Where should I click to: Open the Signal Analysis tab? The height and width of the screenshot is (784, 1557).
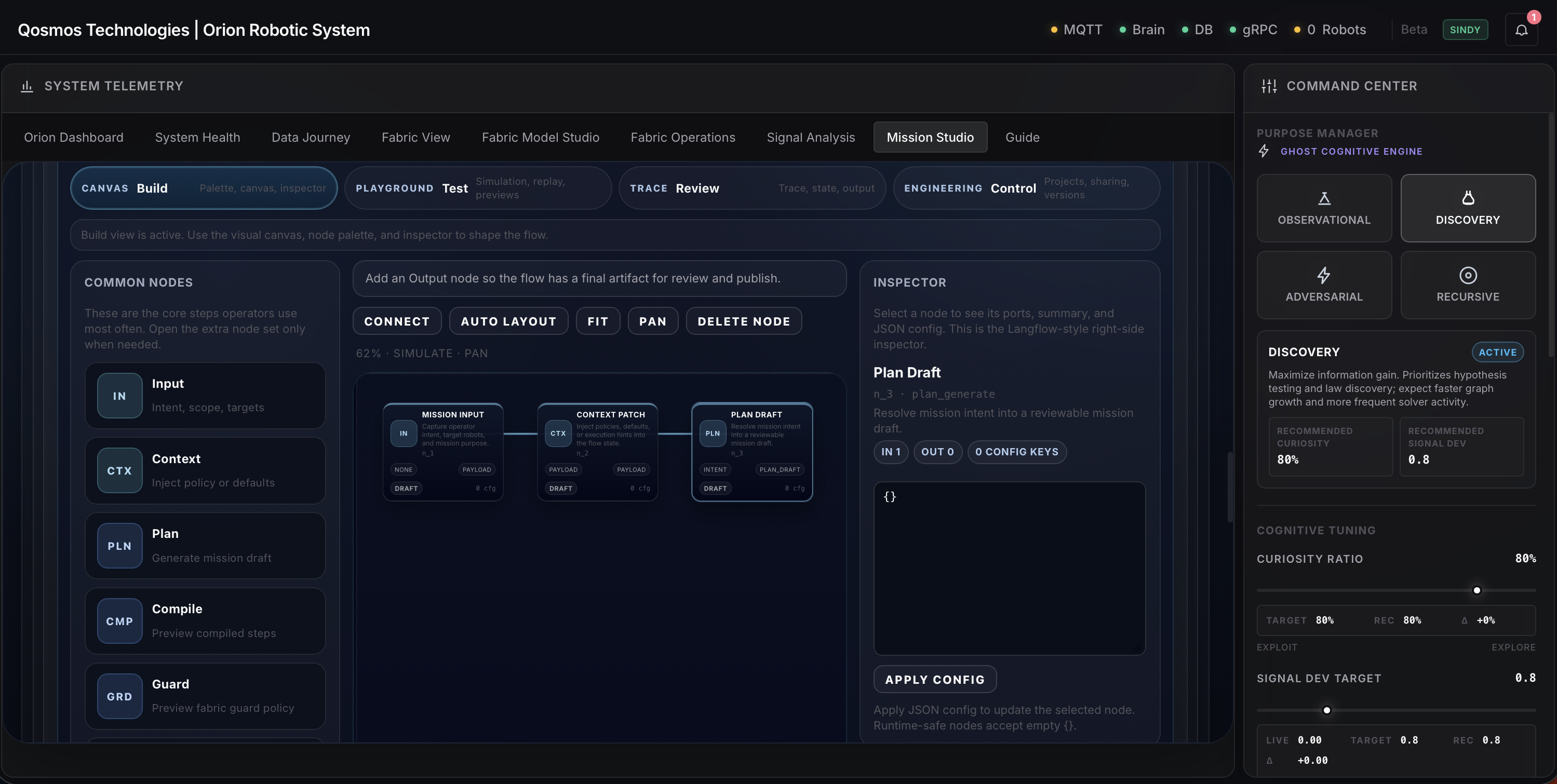tap(811, 137)
